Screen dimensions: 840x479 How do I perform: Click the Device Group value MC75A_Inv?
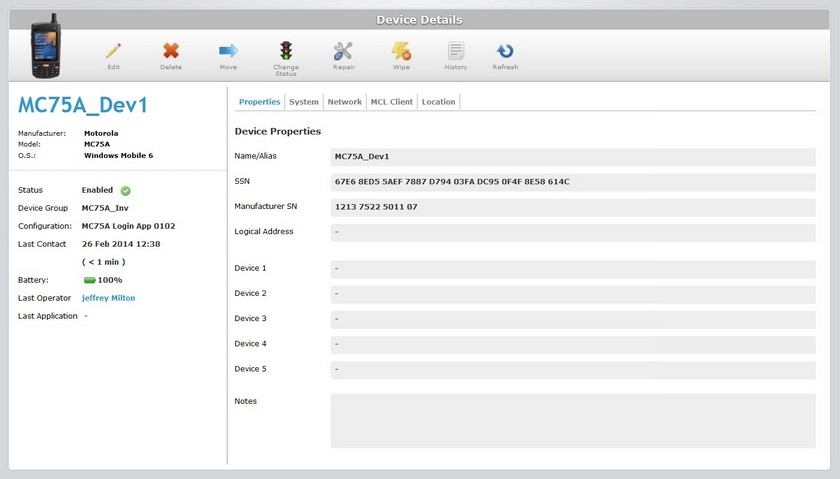pos(105,208)
